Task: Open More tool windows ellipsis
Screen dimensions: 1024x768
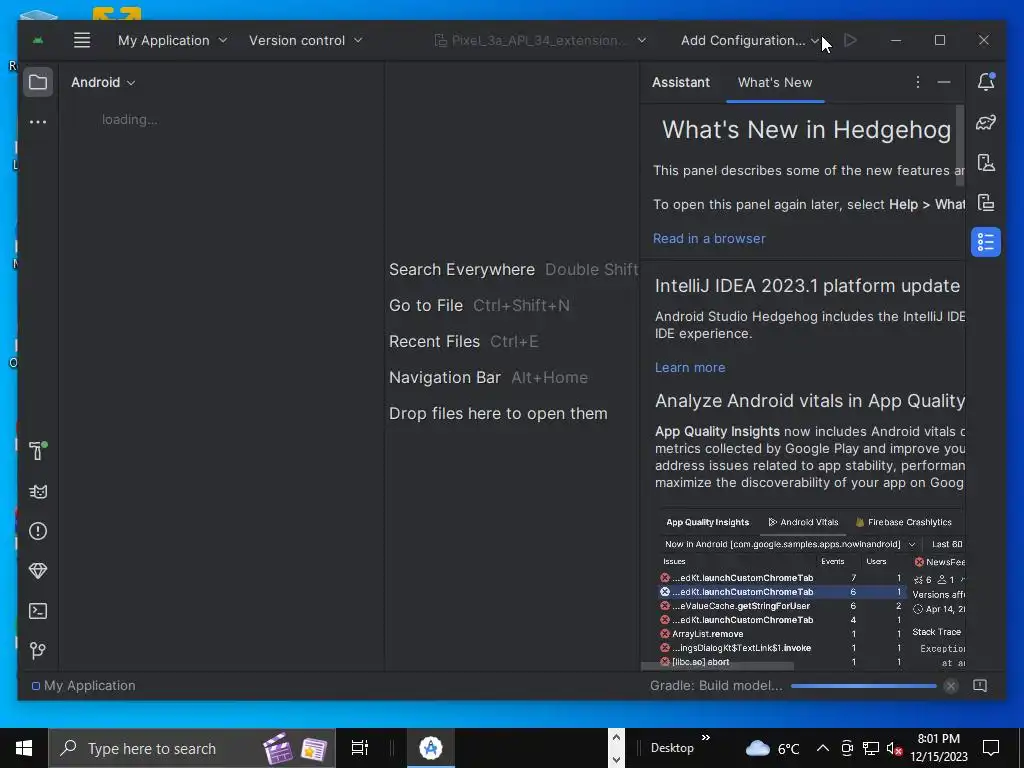Action: tap(38, 122)
